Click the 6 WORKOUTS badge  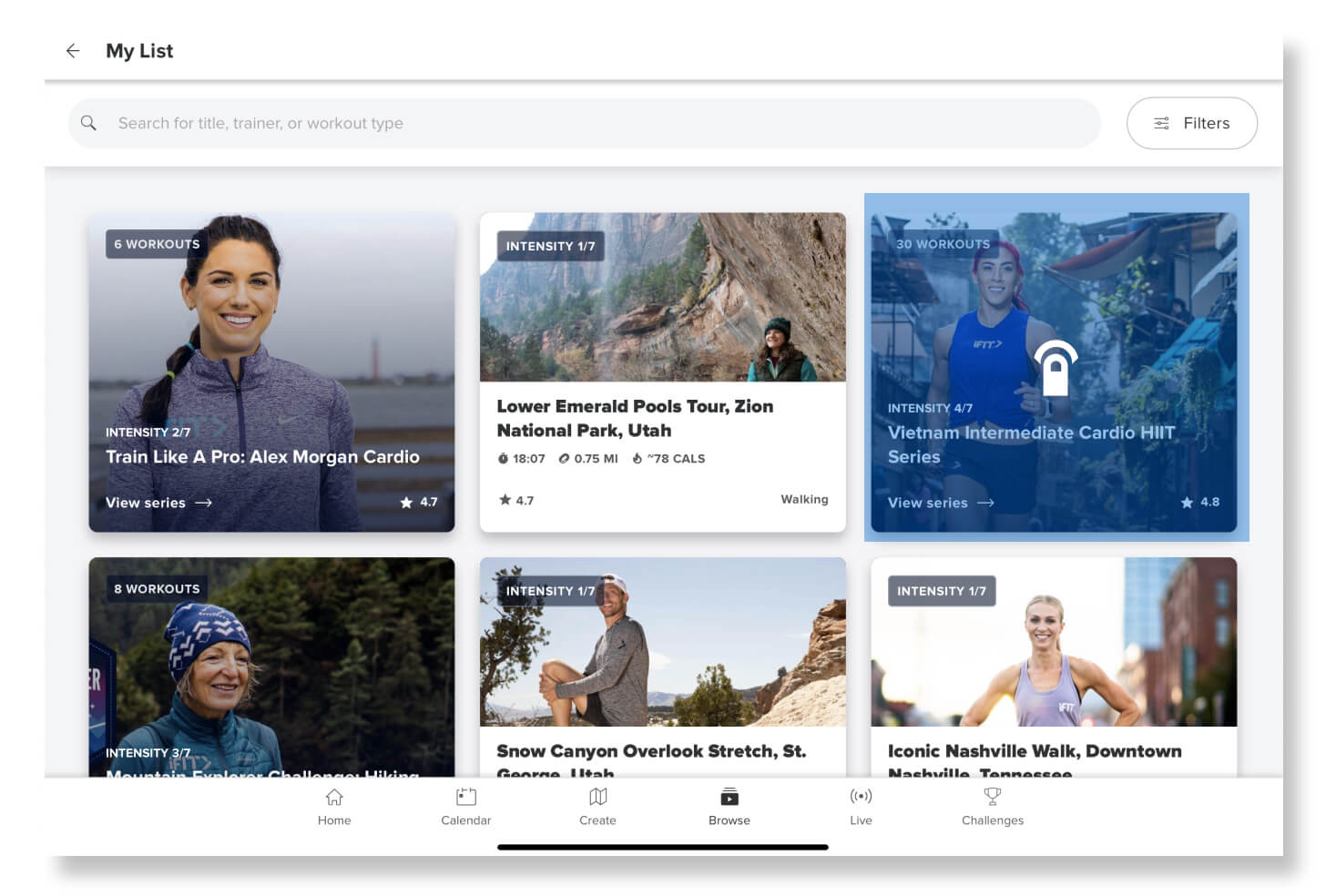157,244
